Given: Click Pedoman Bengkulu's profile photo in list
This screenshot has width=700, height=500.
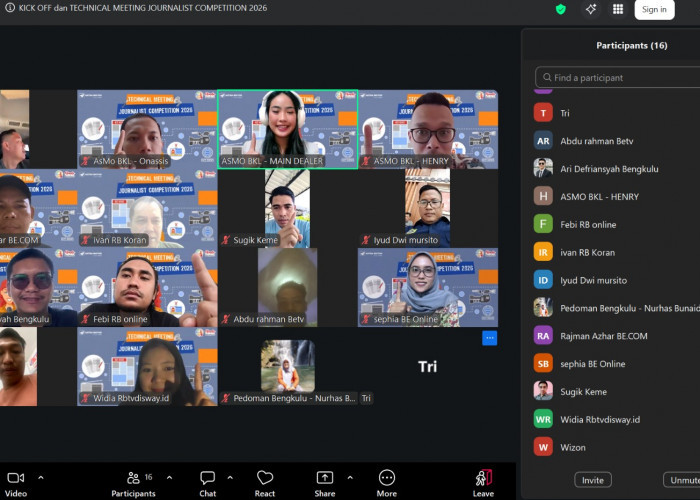Looking at the screenshot, I should pos(543,308).
